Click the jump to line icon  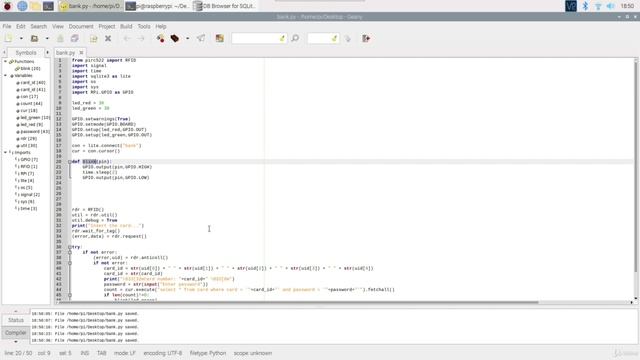click(347, 38)
